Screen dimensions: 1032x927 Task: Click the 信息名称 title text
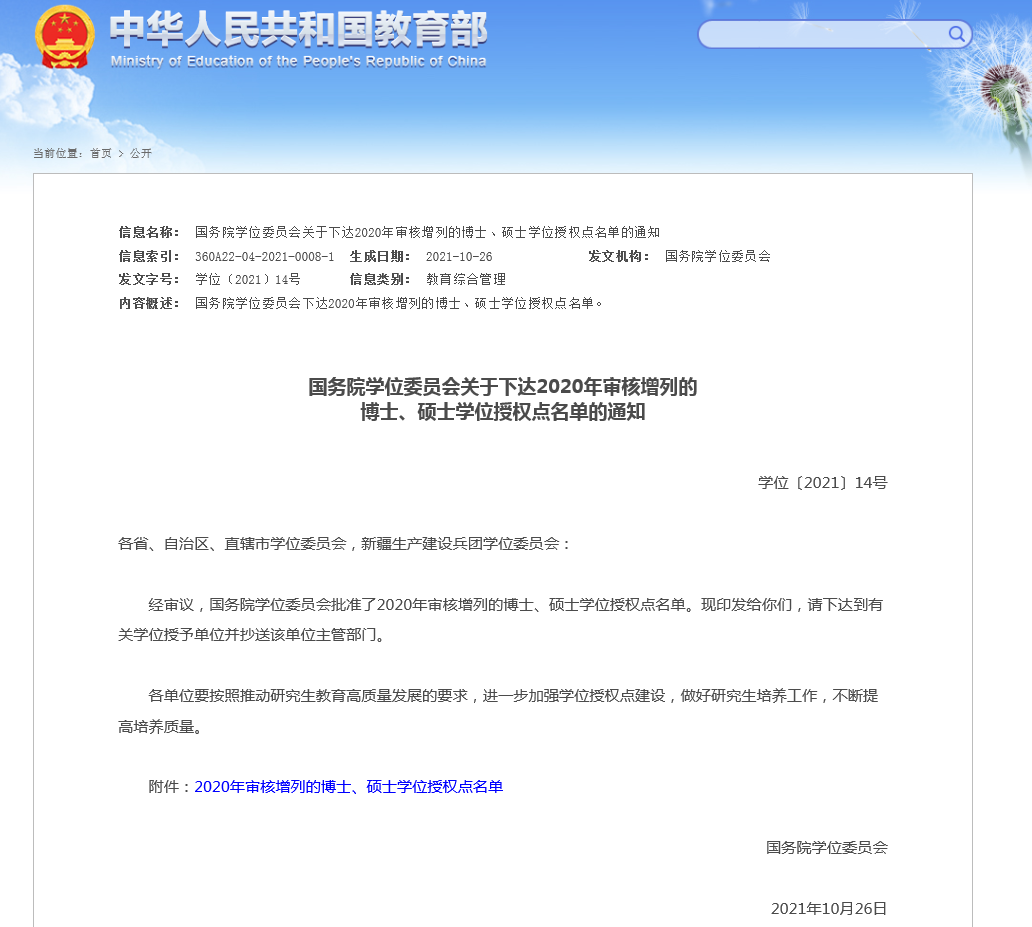pos(427,232)
